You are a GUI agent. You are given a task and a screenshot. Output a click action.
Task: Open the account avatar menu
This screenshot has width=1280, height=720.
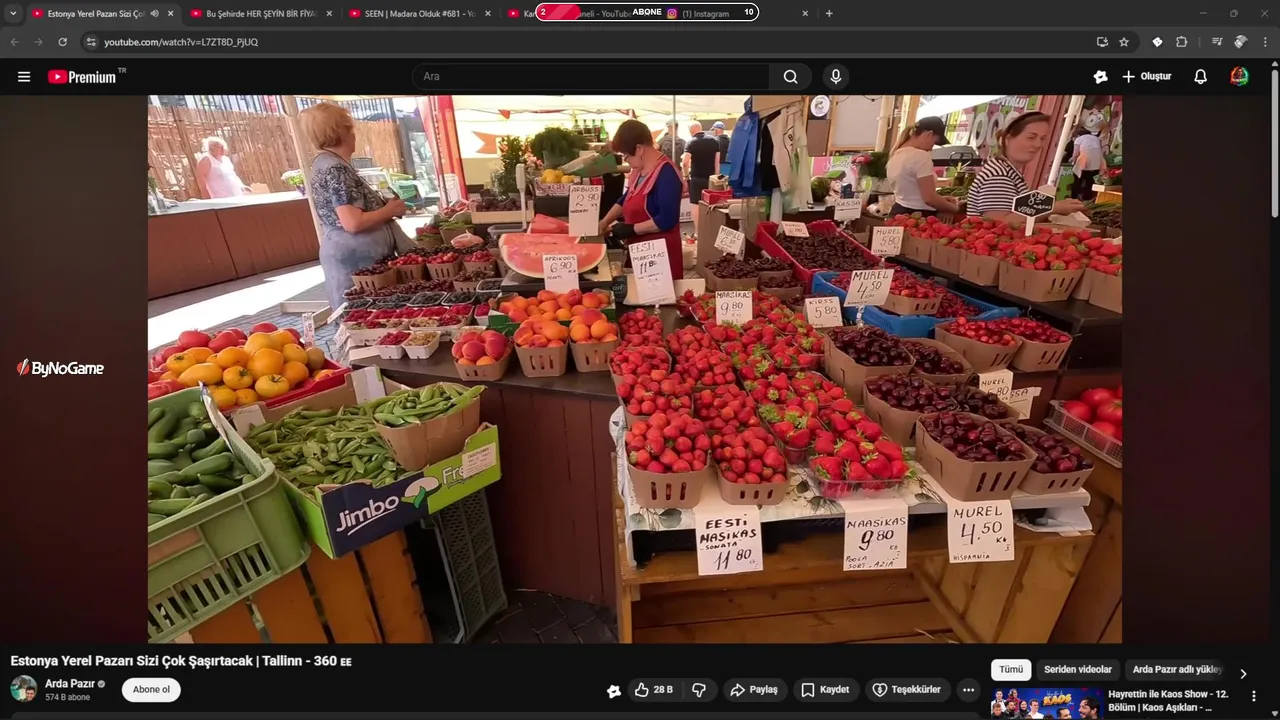tap(1240, 77)
